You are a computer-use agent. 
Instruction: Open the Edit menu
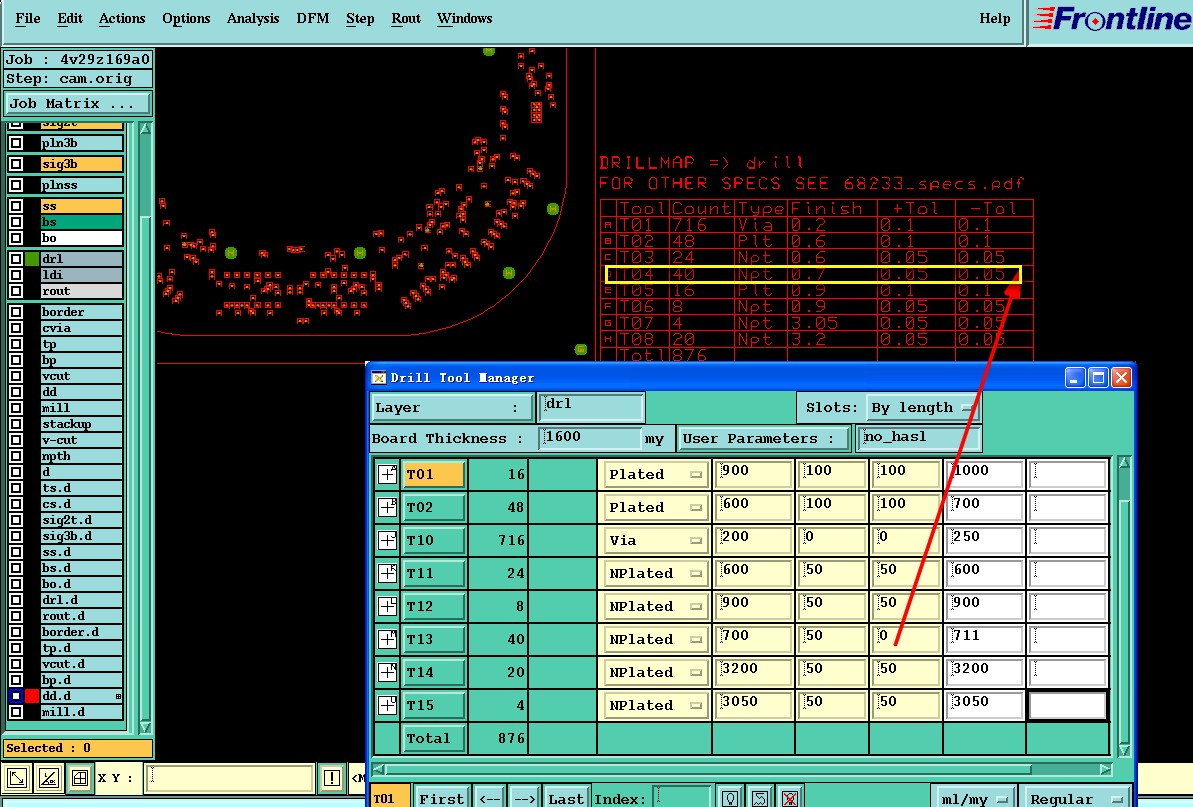click(70, 18)
